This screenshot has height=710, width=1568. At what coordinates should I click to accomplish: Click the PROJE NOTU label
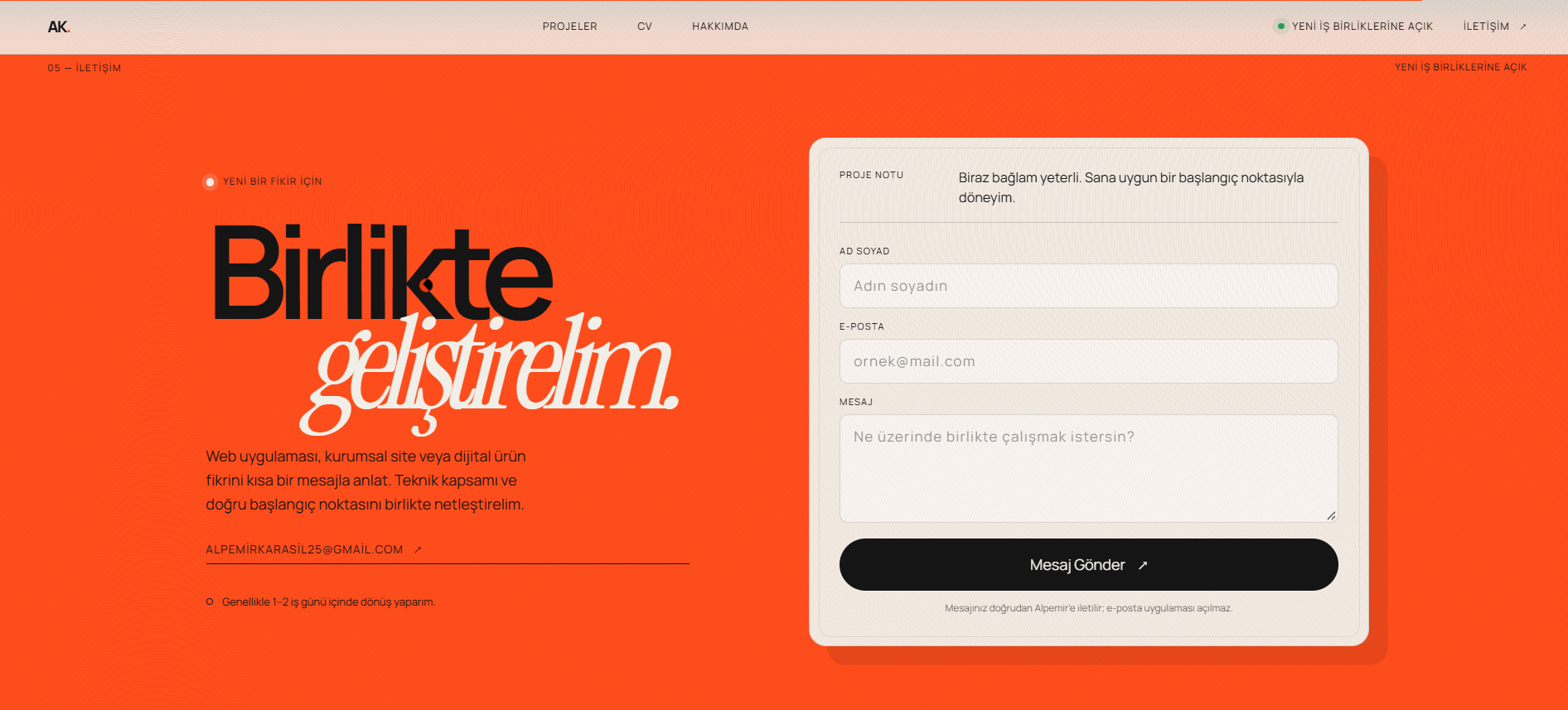click(871, 175)
